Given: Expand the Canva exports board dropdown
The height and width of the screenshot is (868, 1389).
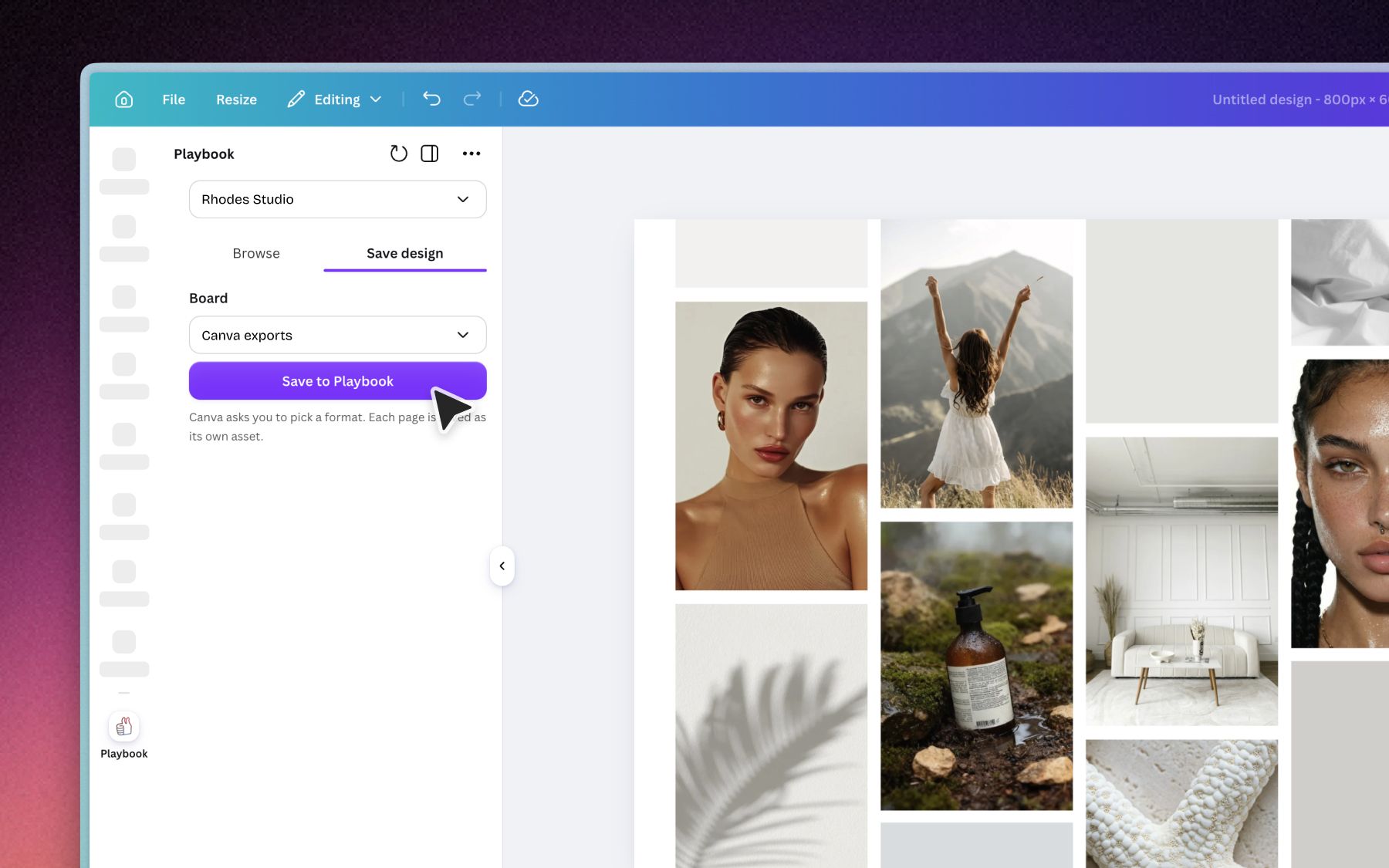Looking at the screenshot, I should point(338,335).
